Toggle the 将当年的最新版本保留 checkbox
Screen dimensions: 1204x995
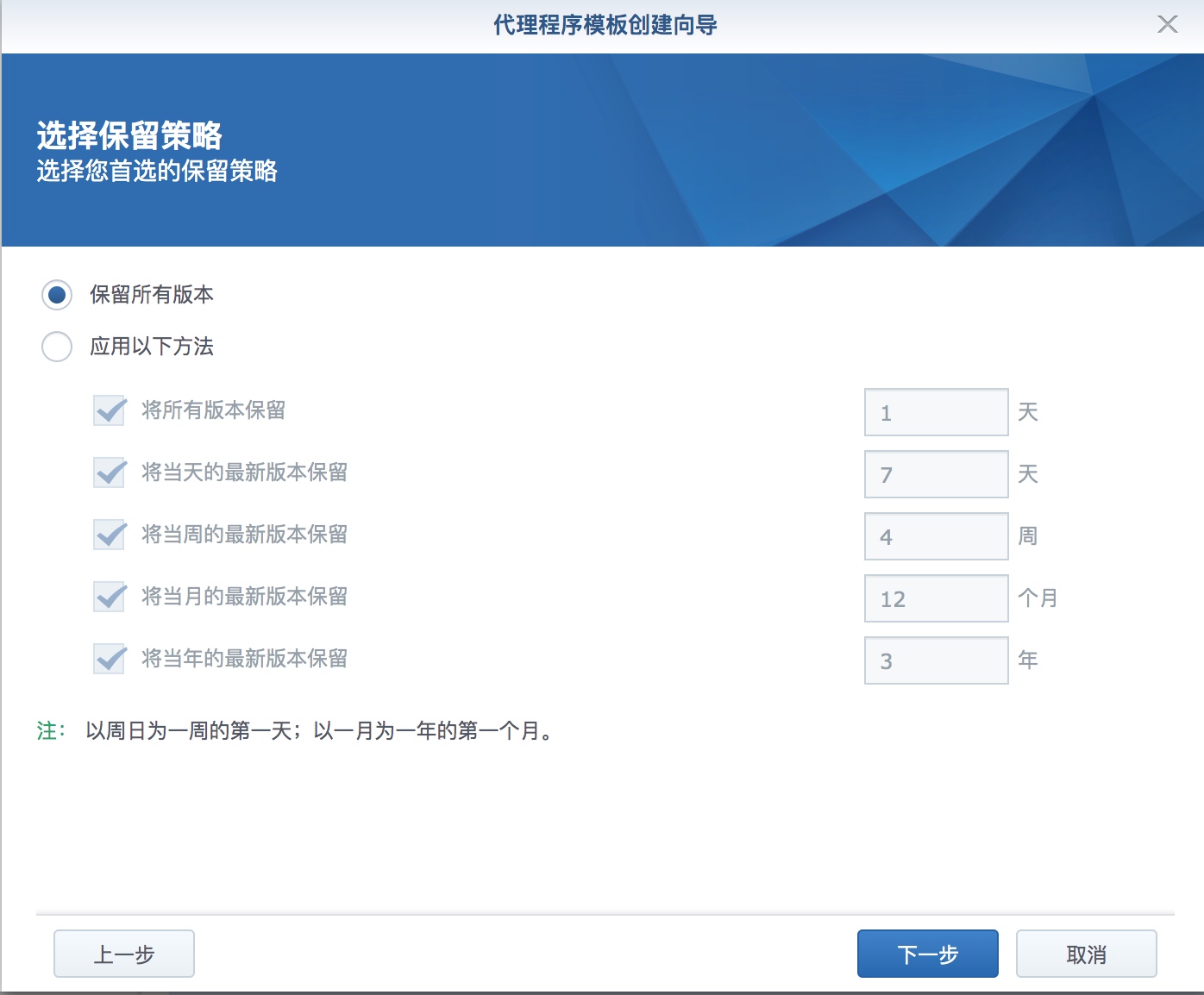click(110, 659)
